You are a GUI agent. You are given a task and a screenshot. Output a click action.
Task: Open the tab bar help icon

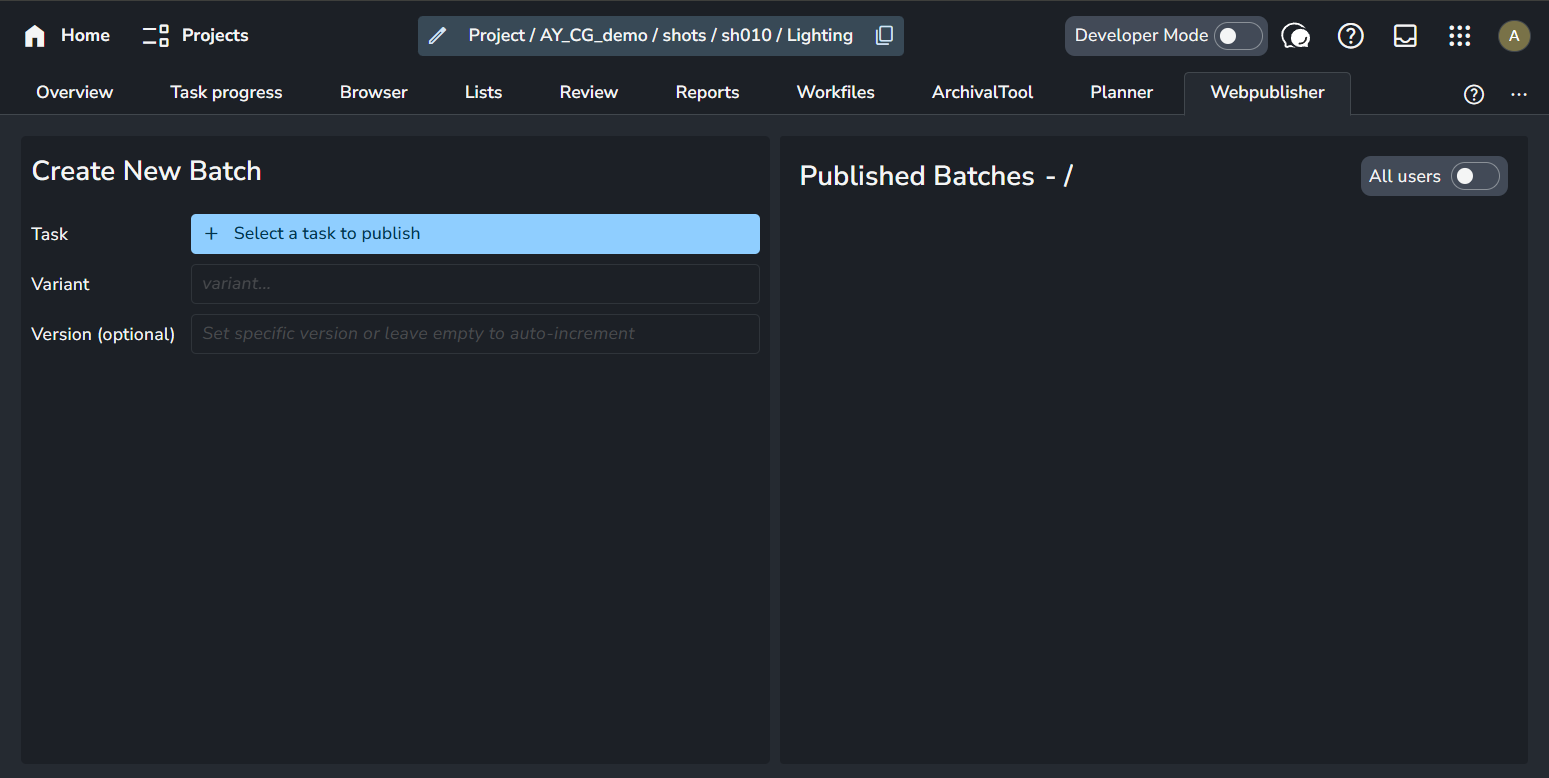[x=1473, y=94]
